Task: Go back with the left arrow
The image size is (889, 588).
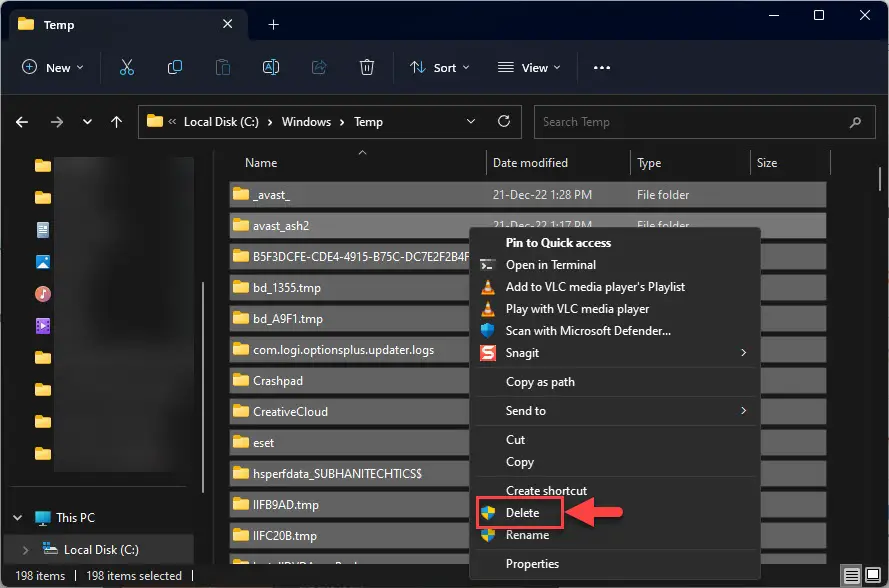Action: (x=22, y=122)
